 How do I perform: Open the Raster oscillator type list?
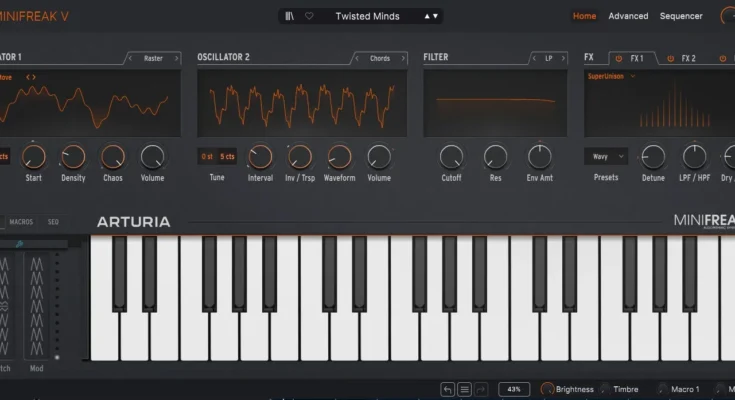153,58
